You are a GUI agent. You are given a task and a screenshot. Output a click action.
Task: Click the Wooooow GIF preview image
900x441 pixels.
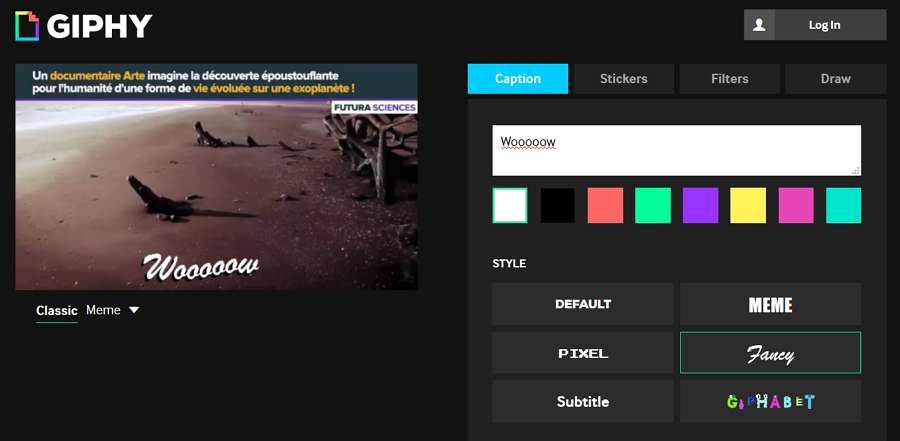click(x=216, y=177)
